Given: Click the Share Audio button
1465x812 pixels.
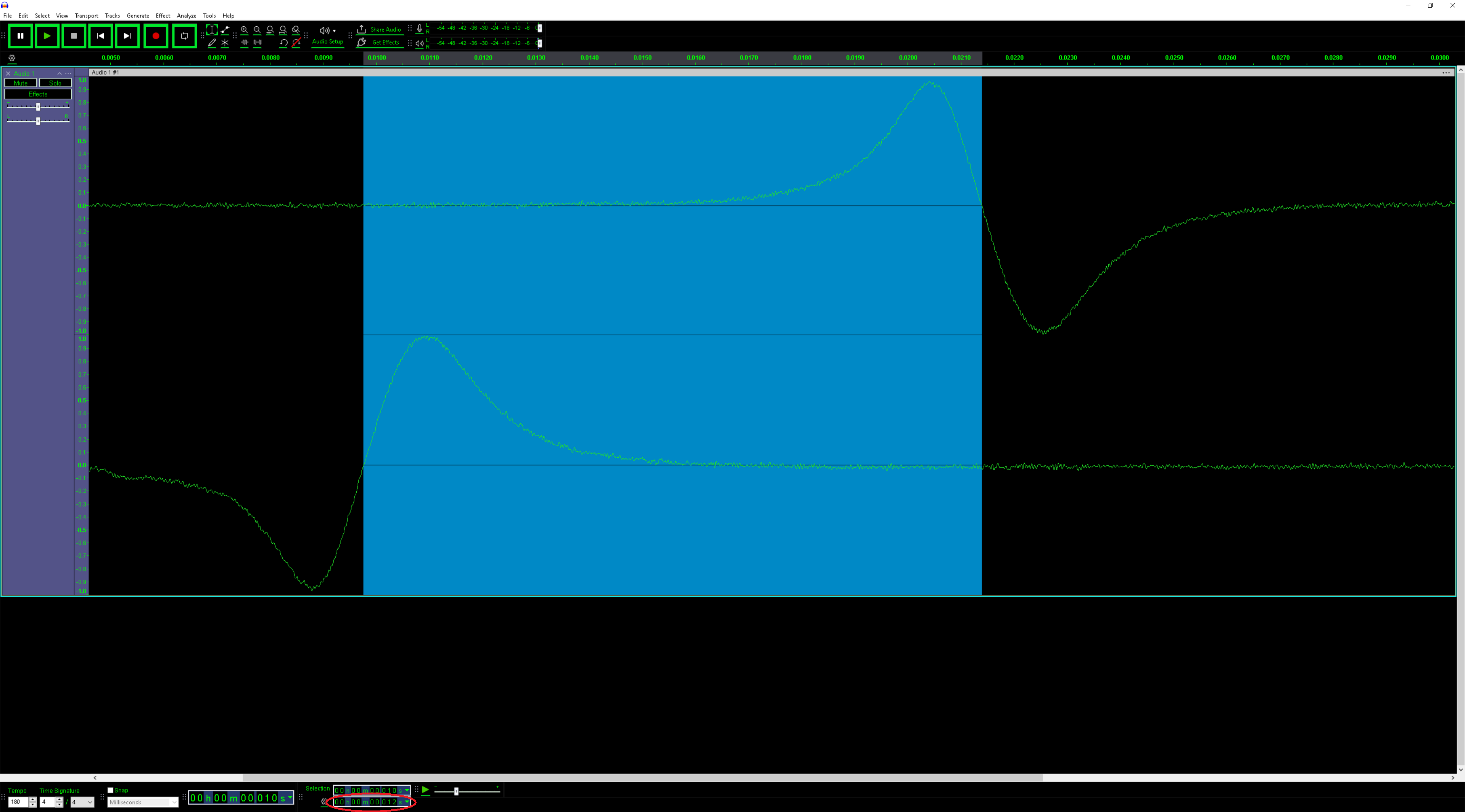Looking at the screenshot, I should [x=379, y=30].
